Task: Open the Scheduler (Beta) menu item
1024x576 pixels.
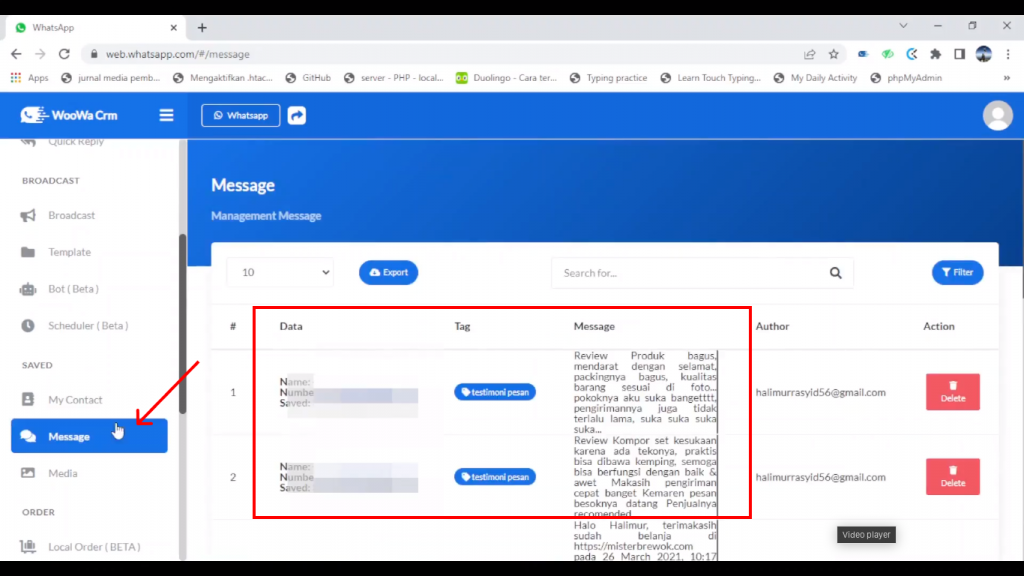Action: pos(88,326)
